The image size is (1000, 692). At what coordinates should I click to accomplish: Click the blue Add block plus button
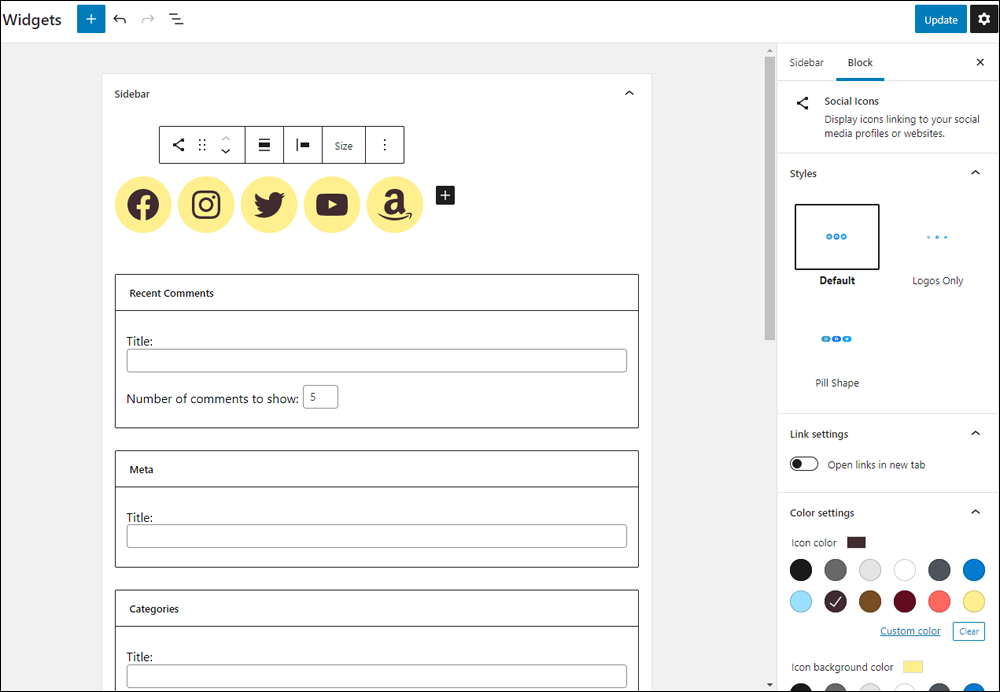tap(91, 19)
